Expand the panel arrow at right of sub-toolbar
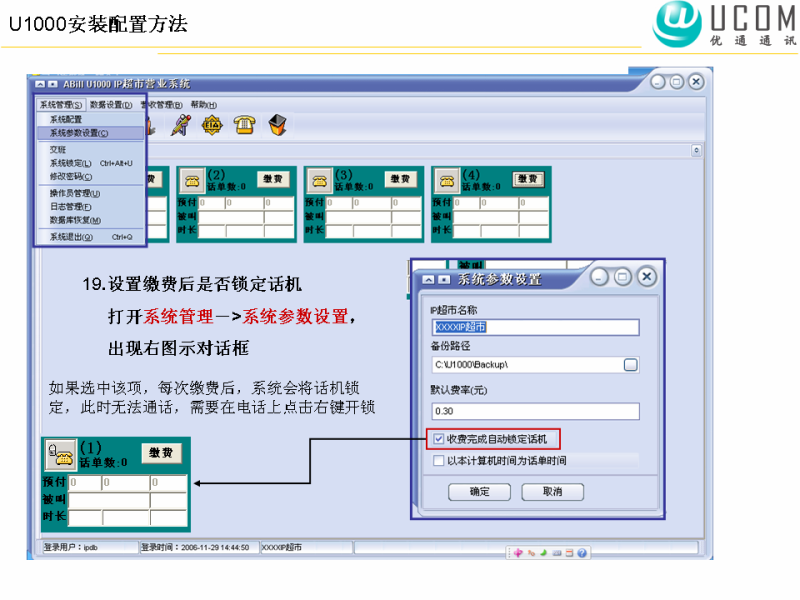Viewport: 800px width, 600px height. pos(696,151)
